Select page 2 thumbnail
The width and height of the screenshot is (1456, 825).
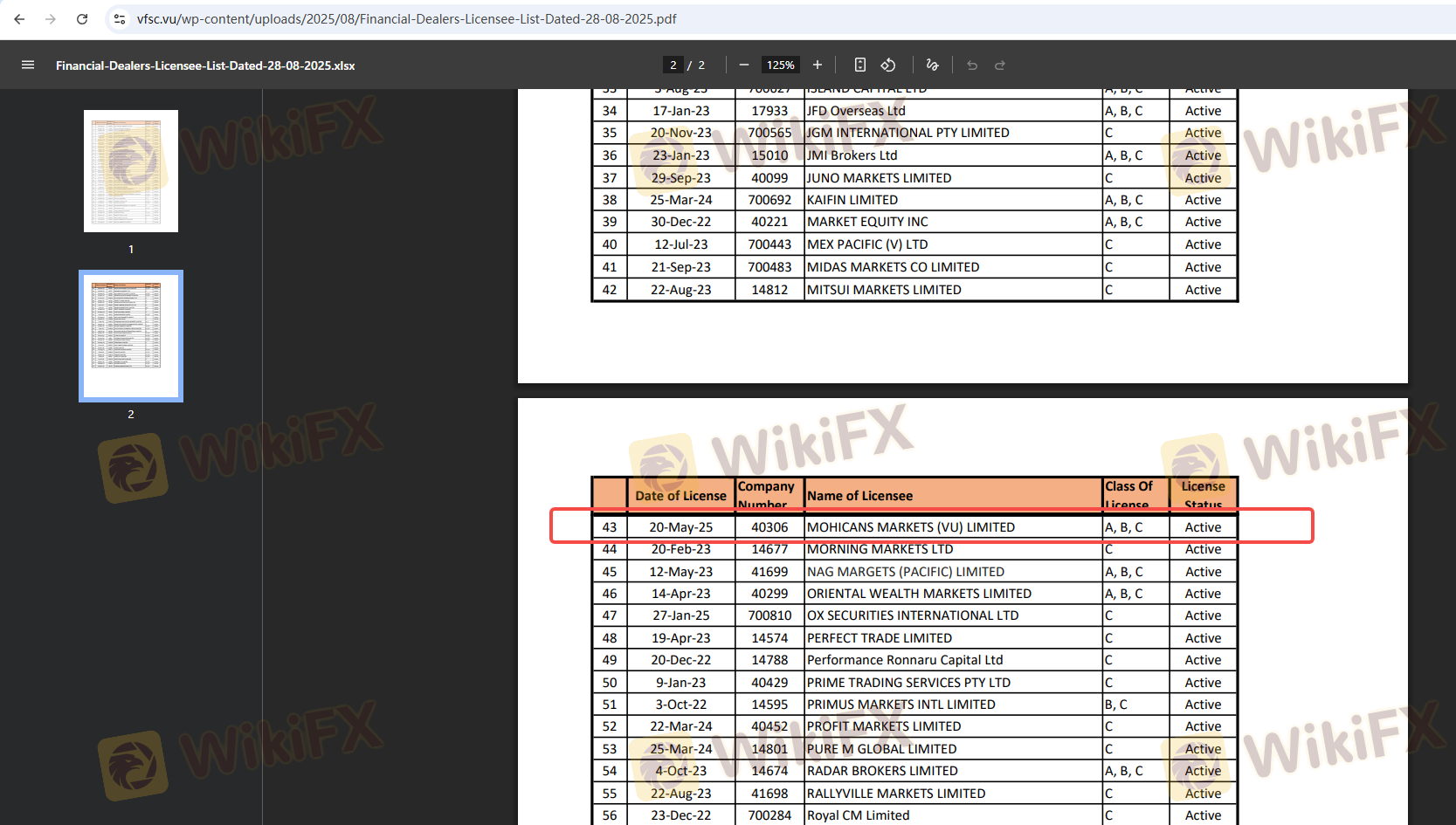pos(131,336)
